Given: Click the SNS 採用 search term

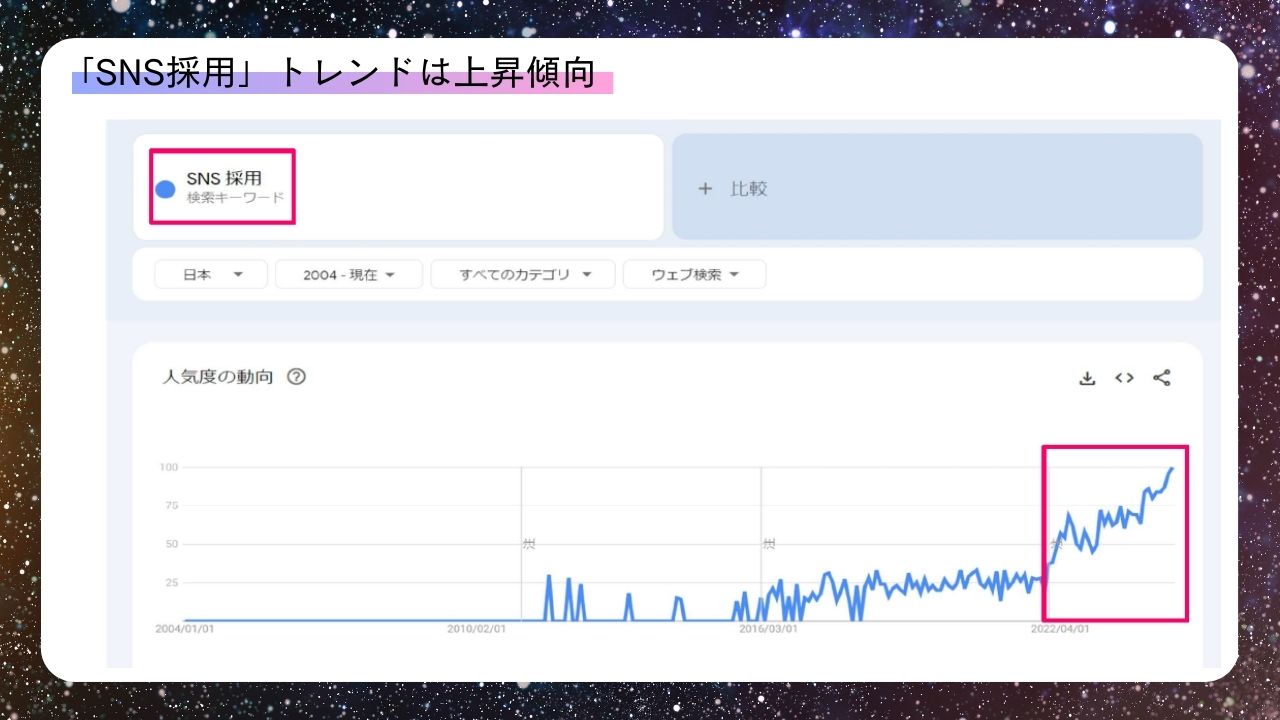Looking at the screenshot, I should click(224, 179).
